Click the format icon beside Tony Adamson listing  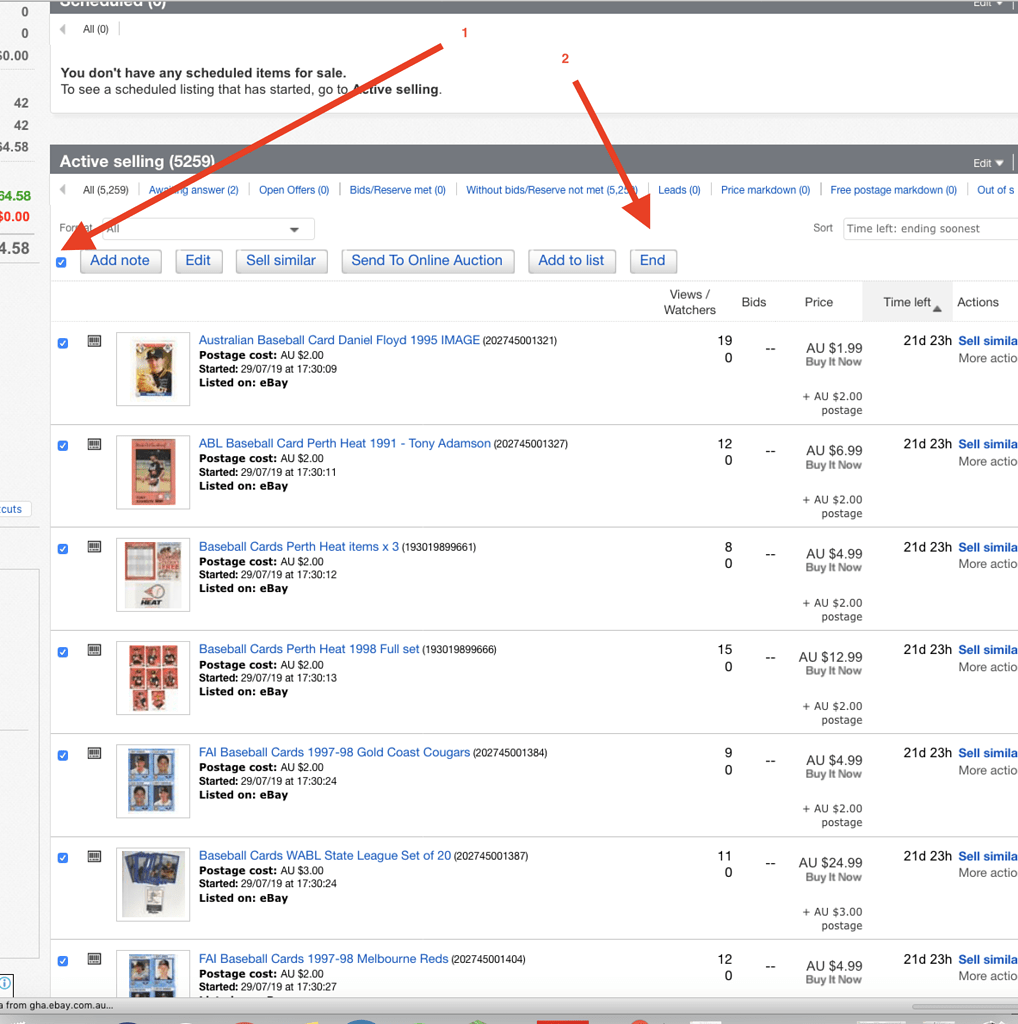pos(95,444)
